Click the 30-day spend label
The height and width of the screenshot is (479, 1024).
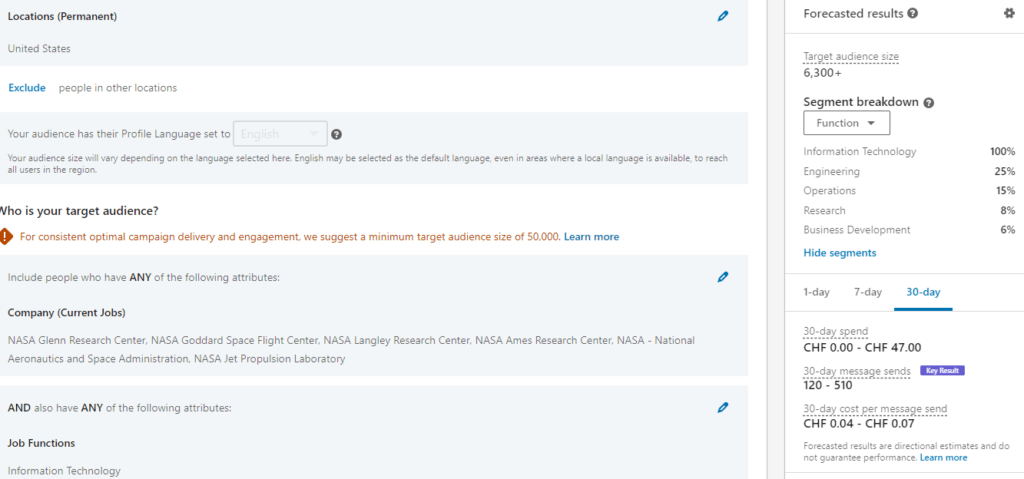pyautogui.click(x=836, y=331)
